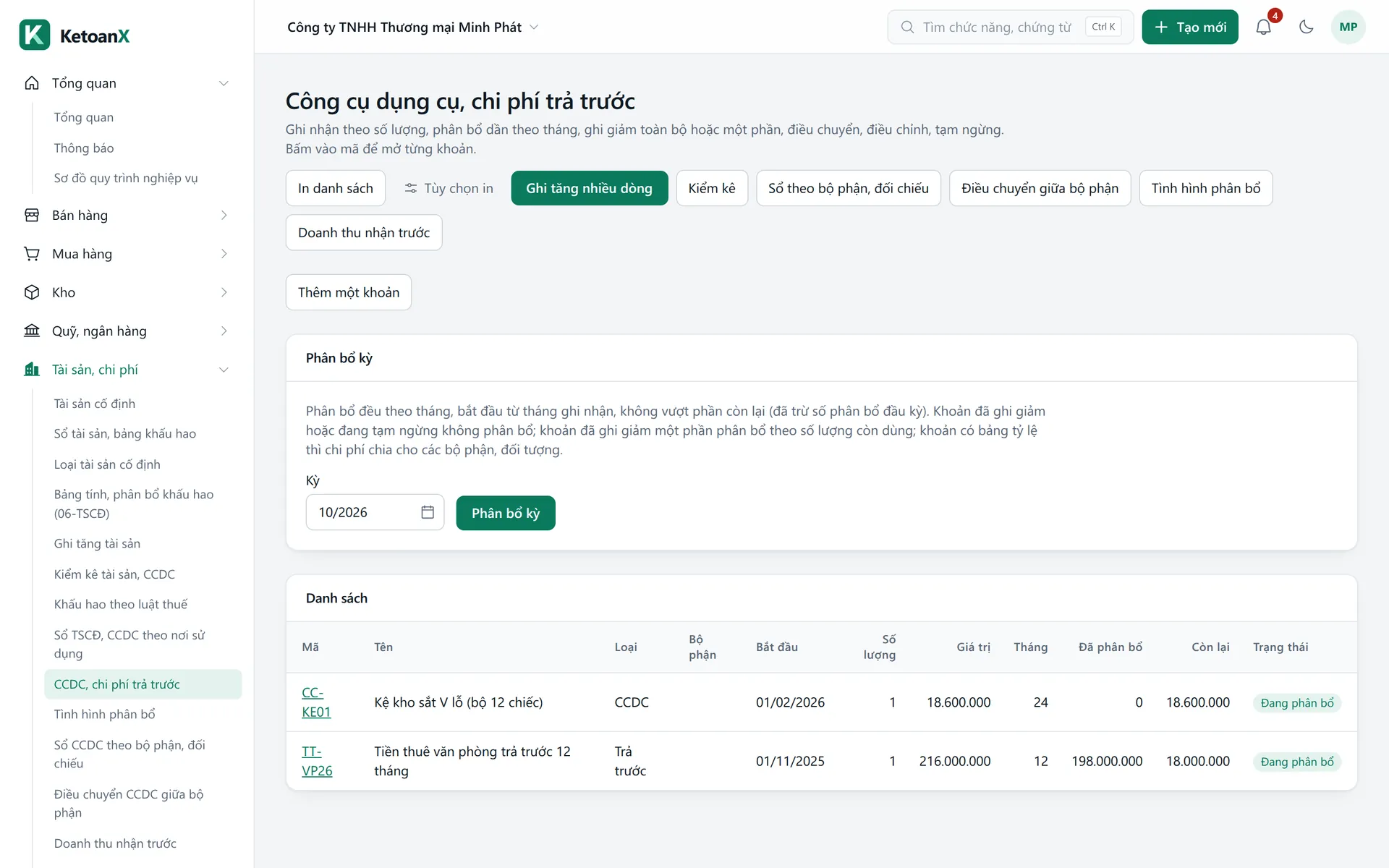This screenshot has width=1389, height=868.
Task: Focus the search box Tìm chức năng
Action: coord(1011,27)
